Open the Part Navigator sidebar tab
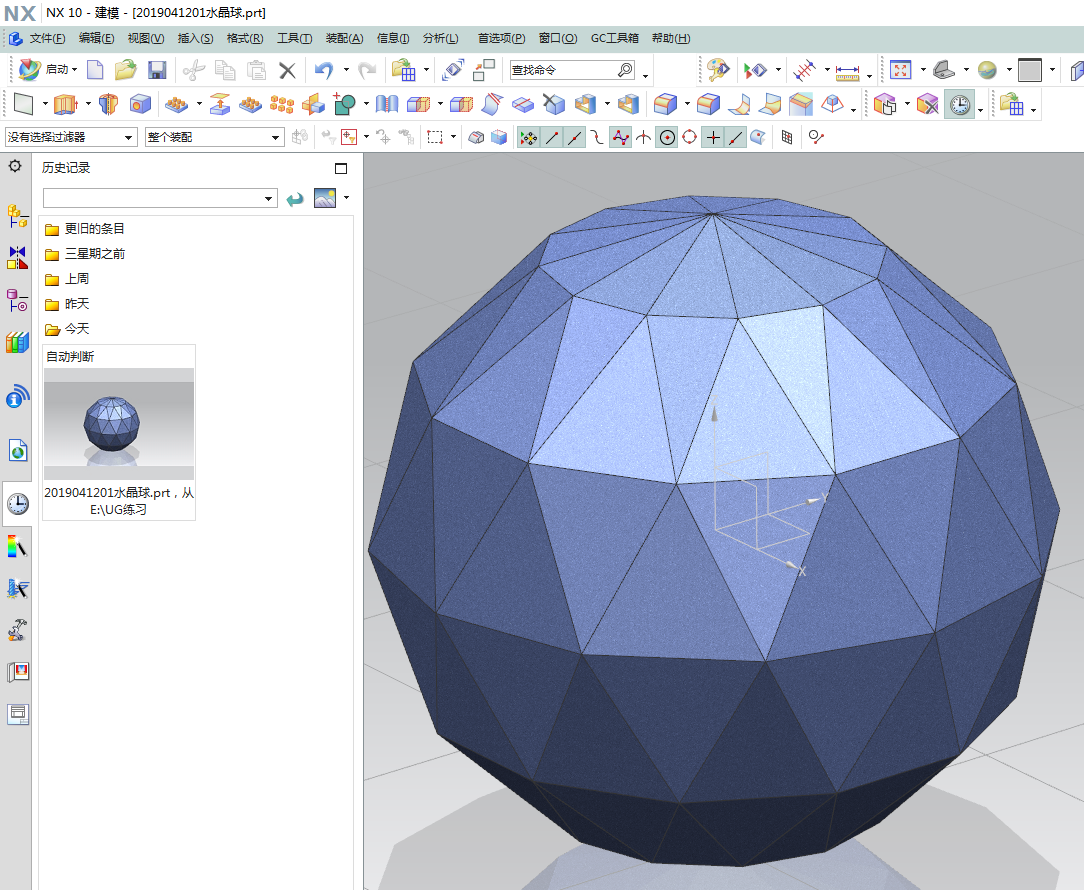The width and height of the screenshot is (1084, 890). point(17,301)
